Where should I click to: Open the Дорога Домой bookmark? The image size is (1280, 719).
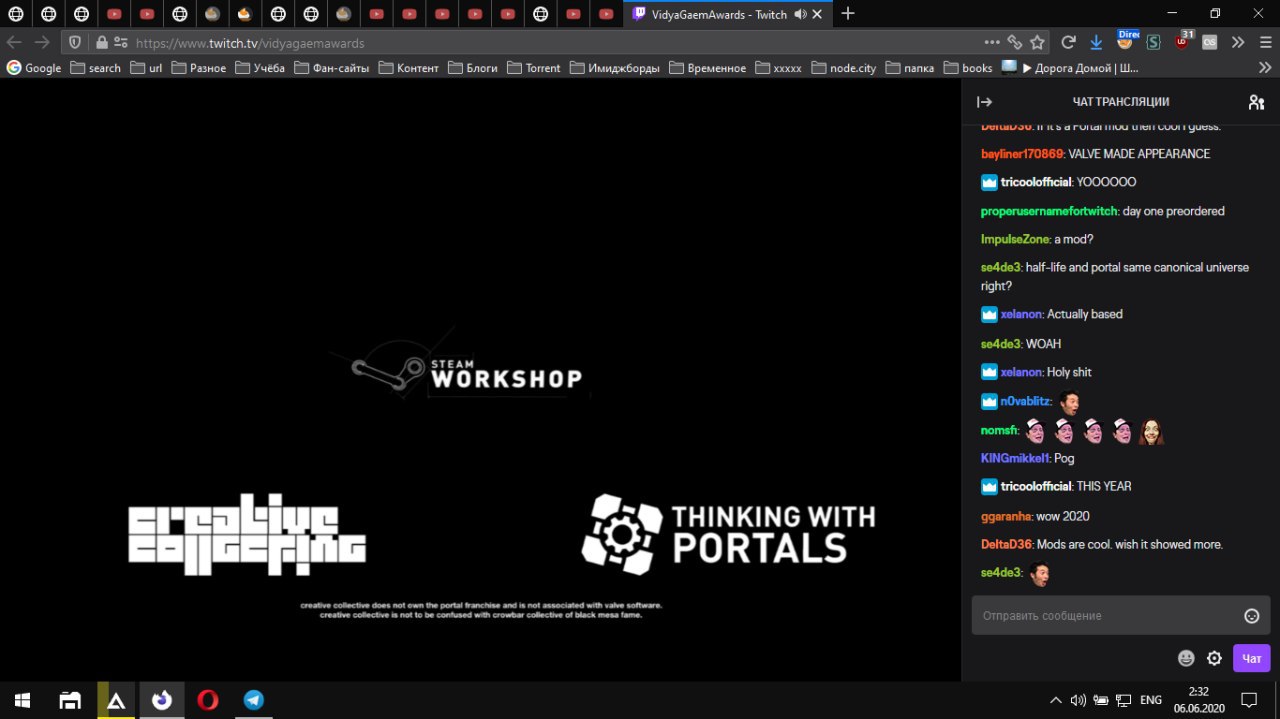tap(1080, 68)
